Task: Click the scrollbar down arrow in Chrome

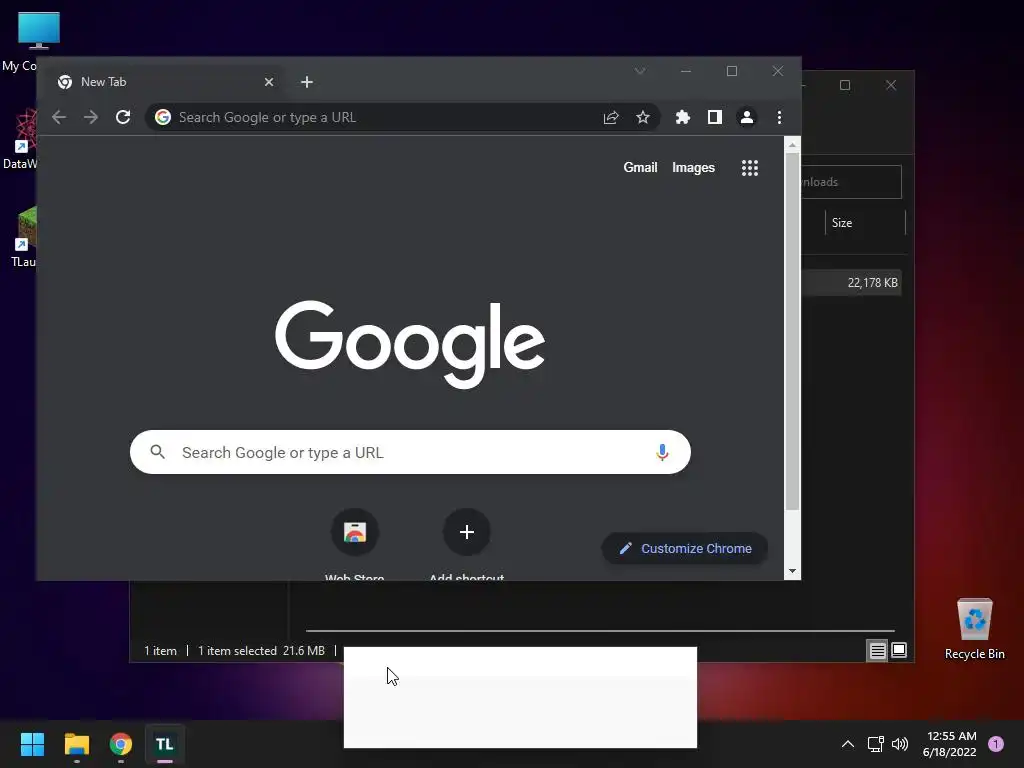Action: [792, 571]
